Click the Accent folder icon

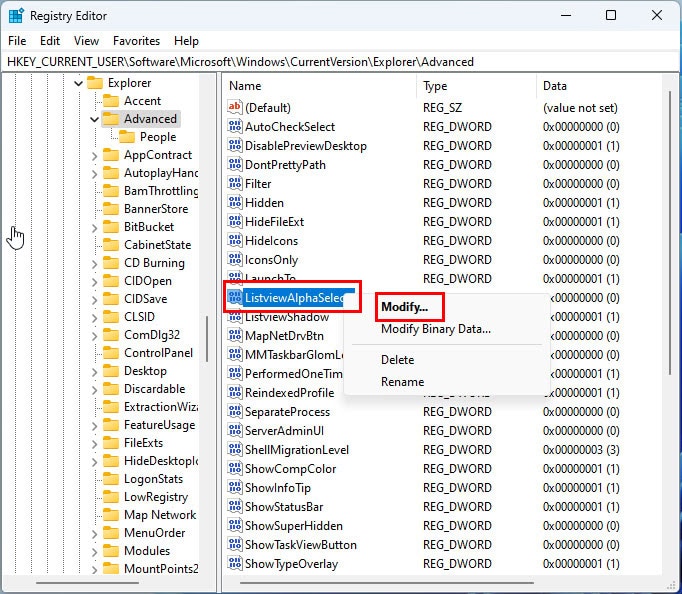tap(111, 101)
